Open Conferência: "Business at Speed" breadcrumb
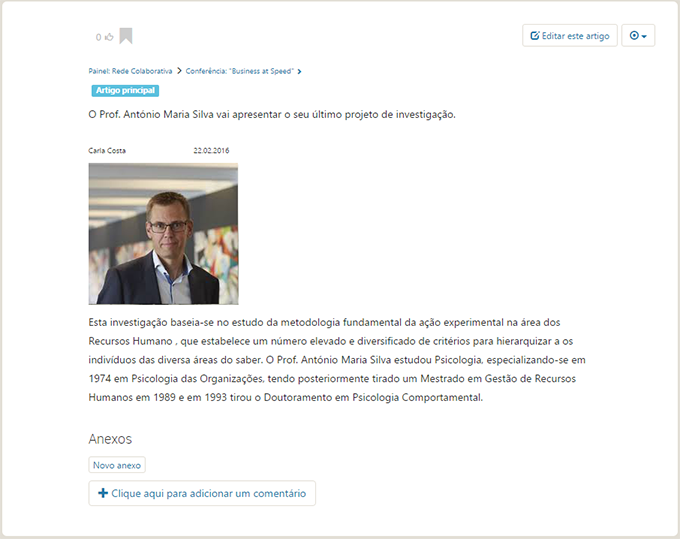680x539 pixels. click(x=240, y=71)
